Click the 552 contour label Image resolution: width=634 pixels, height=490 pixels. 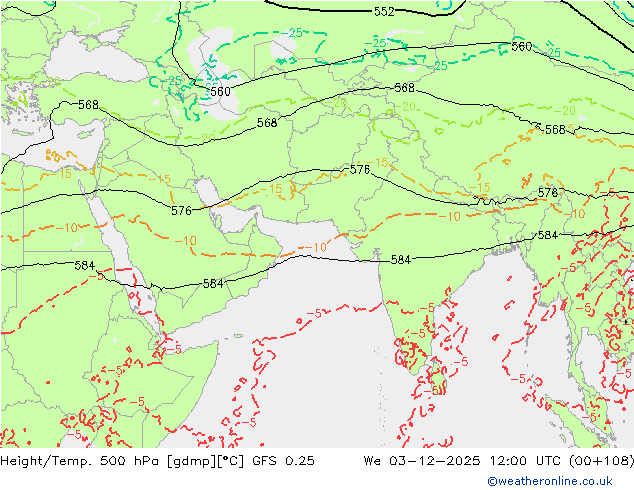click(384, 12)
